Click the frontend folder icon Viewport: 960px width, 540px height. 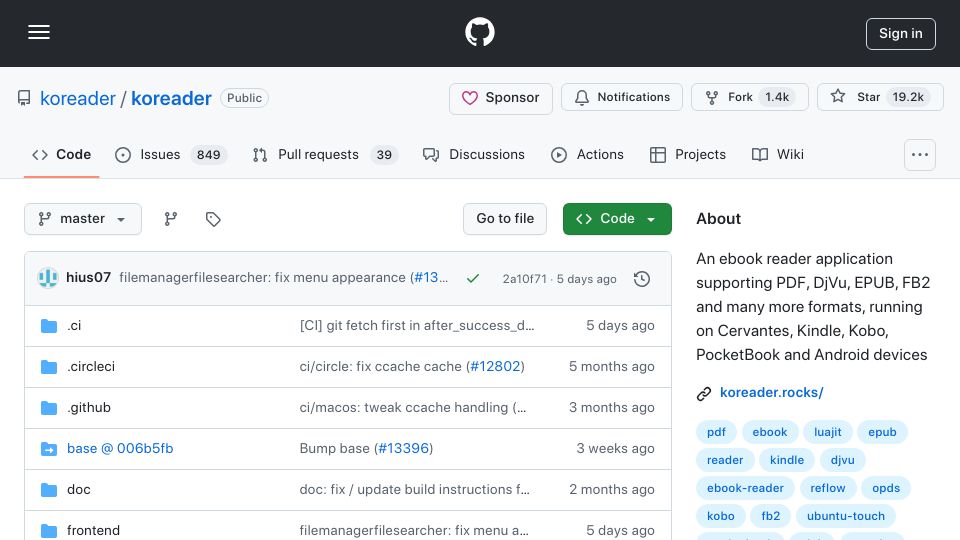(49, 531)
